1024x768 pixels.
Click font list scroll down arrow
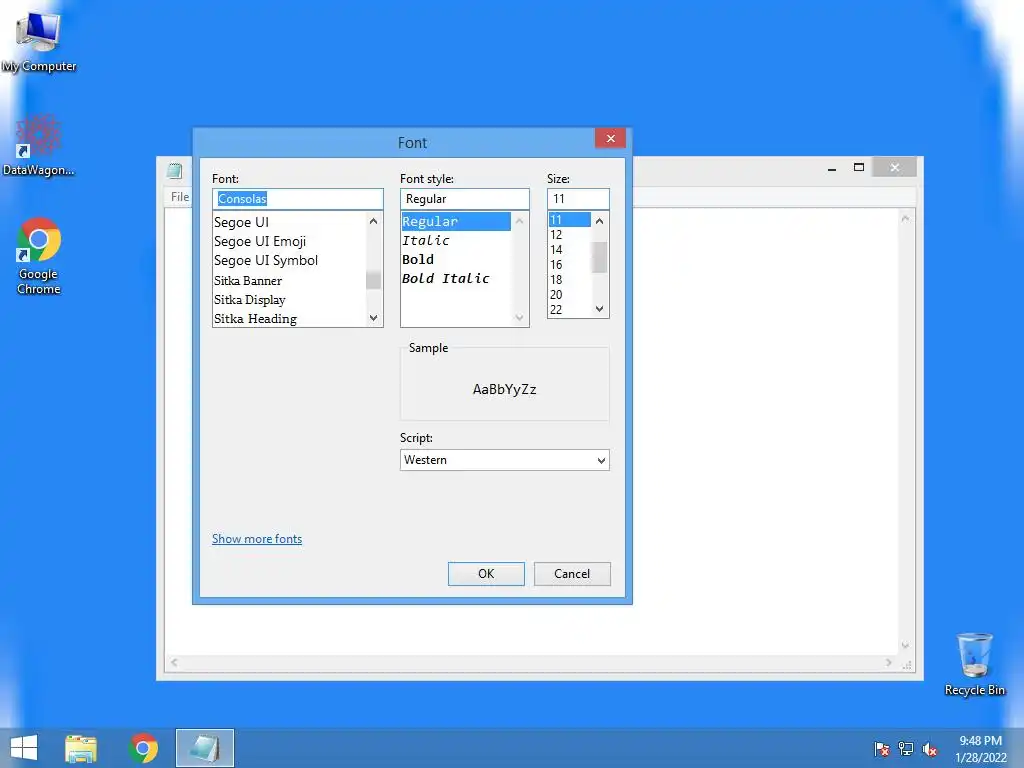point(374,318)
